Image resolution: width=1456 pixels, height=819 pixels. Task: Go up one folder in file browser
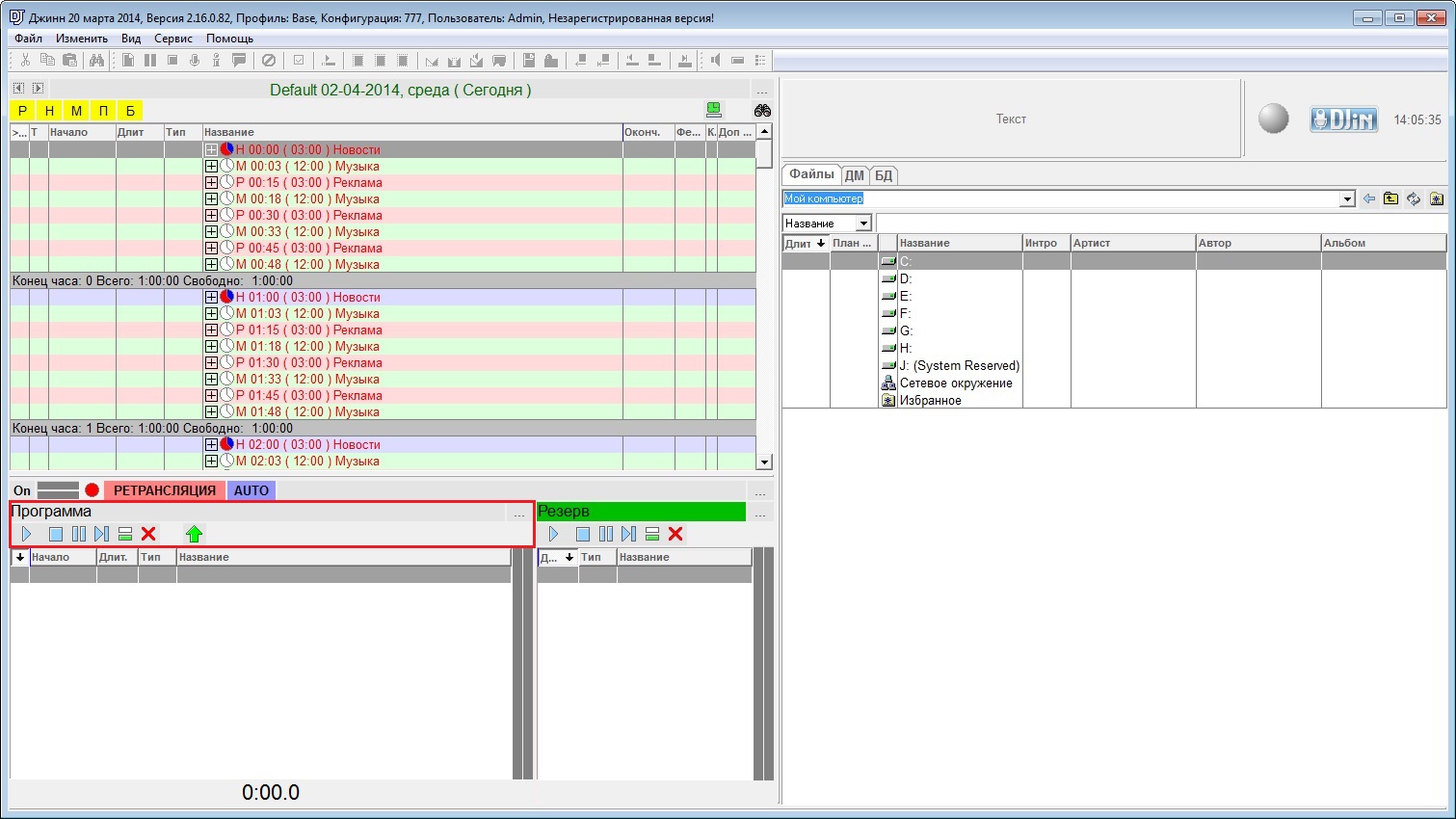1391,198
